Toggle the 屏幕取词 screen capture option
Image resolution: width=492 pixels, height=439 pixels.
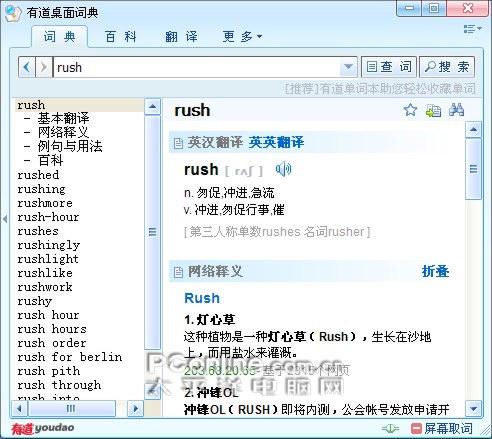pyautogui.click(x=442, y=428)
